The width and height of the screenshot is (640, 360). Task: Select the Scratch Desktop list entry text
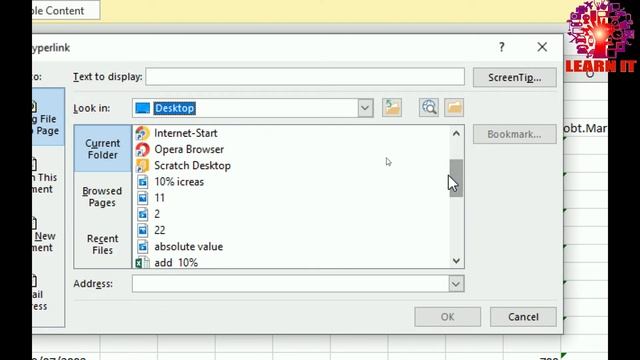[x=192, y=166]
